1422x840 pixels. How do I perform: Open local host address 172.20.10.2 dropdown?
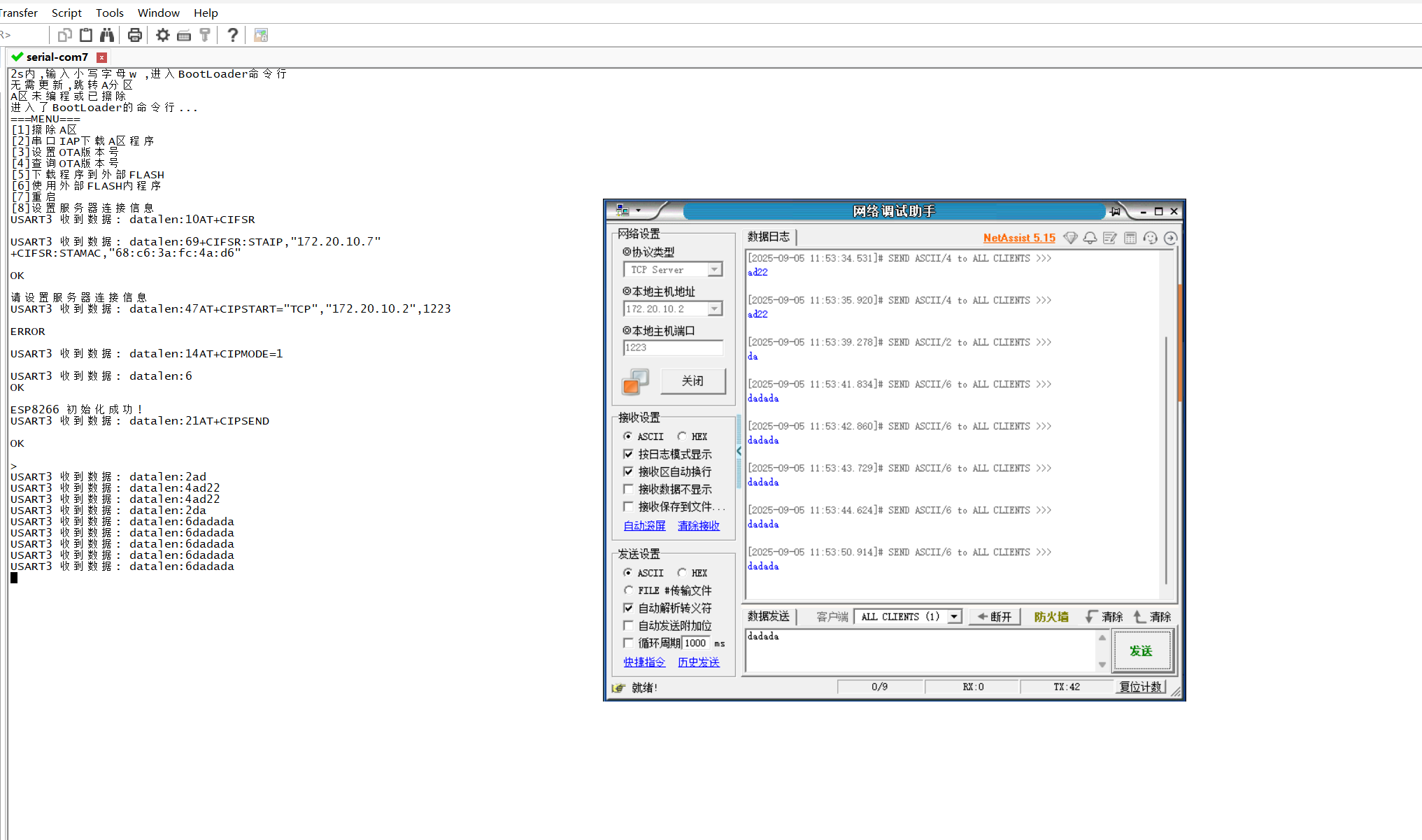tap(714, 308)
